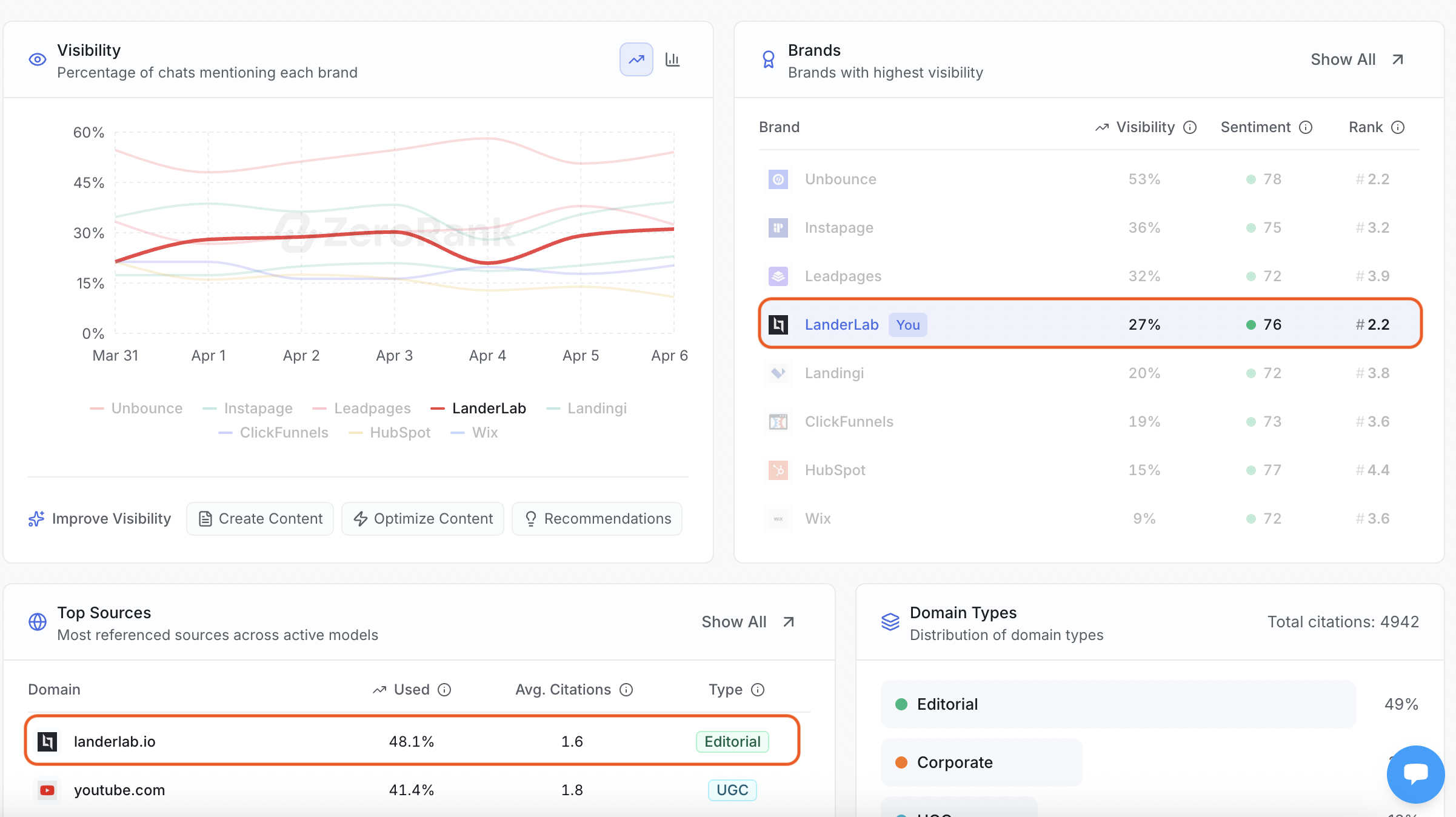Select the Editorial domain type row
The width and height of the screenshot is (1456, 817).
[1118, 704]
